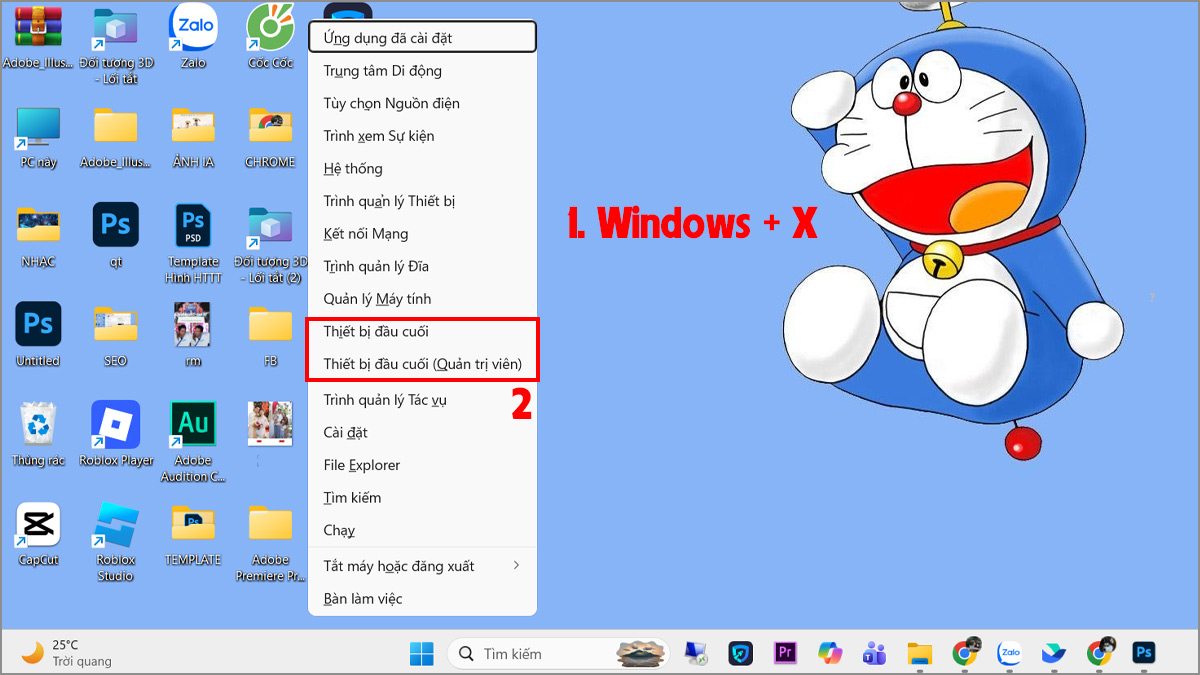Open Trình quản lý Tác vụ
This screenshot has height=675, width=1200.
point(422,400)
